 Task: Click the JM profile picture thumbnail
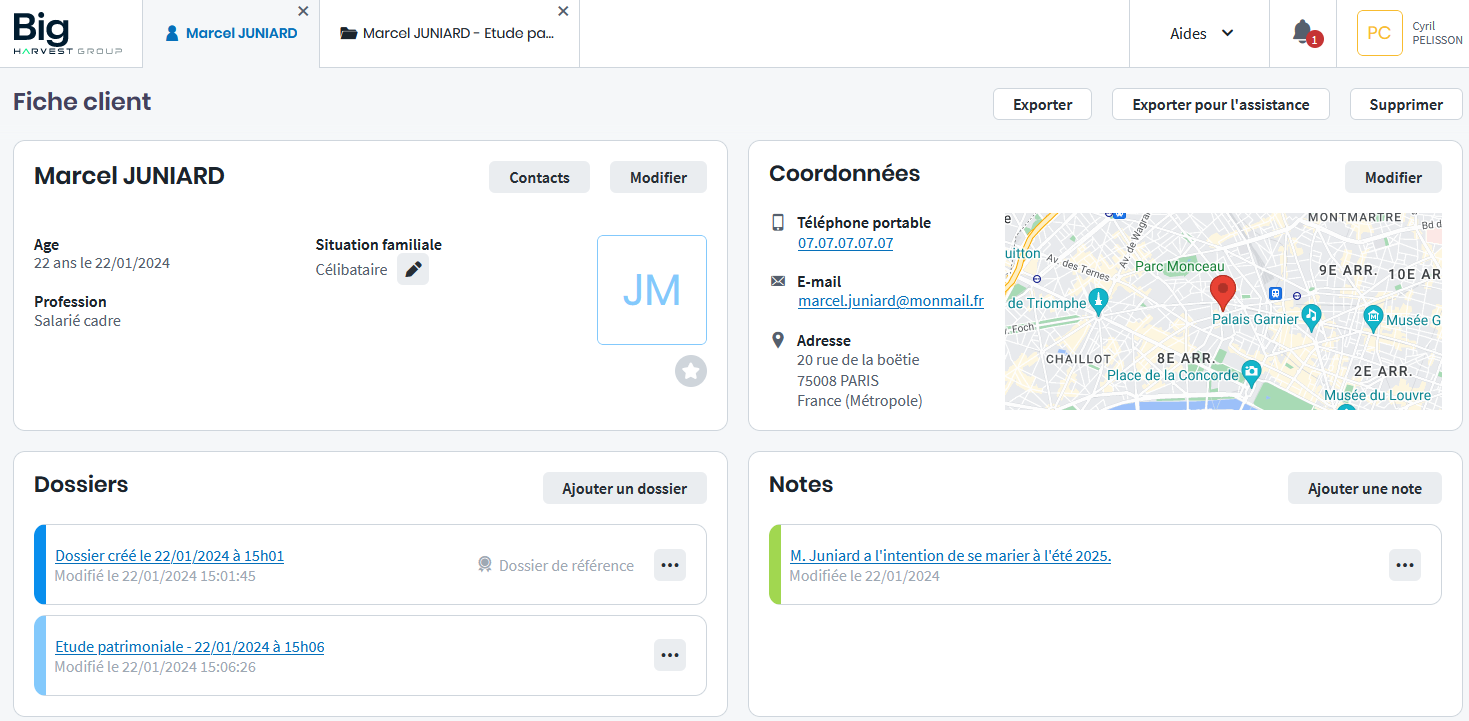pyautogui.click(x=652, y=290)
